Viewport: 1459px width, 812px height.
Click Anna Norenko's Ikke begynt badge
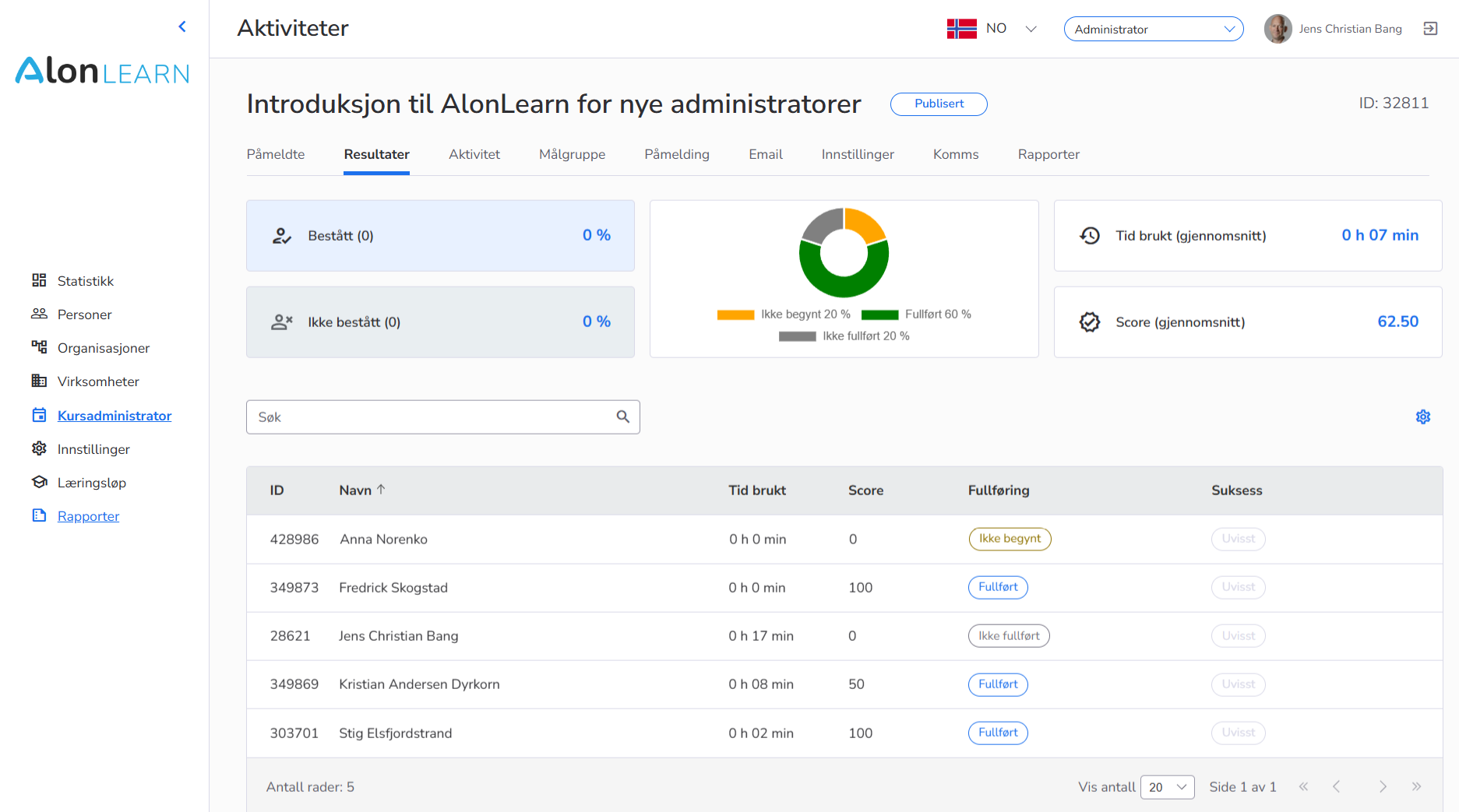(x=1010, y=538)
